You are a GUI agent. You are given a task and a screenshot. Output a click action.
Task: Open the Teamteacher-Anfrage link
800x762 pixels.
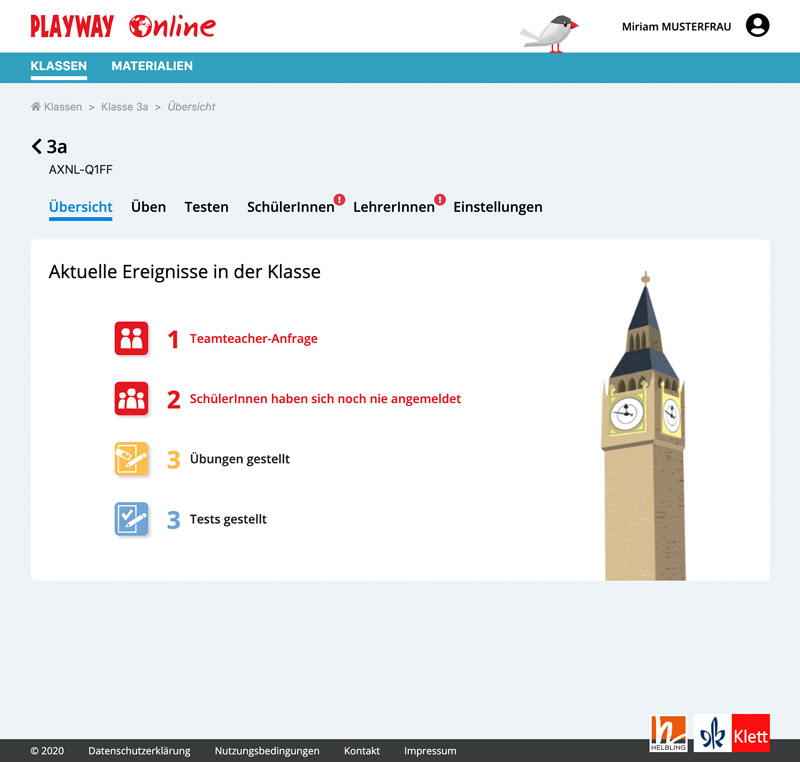(x=254, y=339)
